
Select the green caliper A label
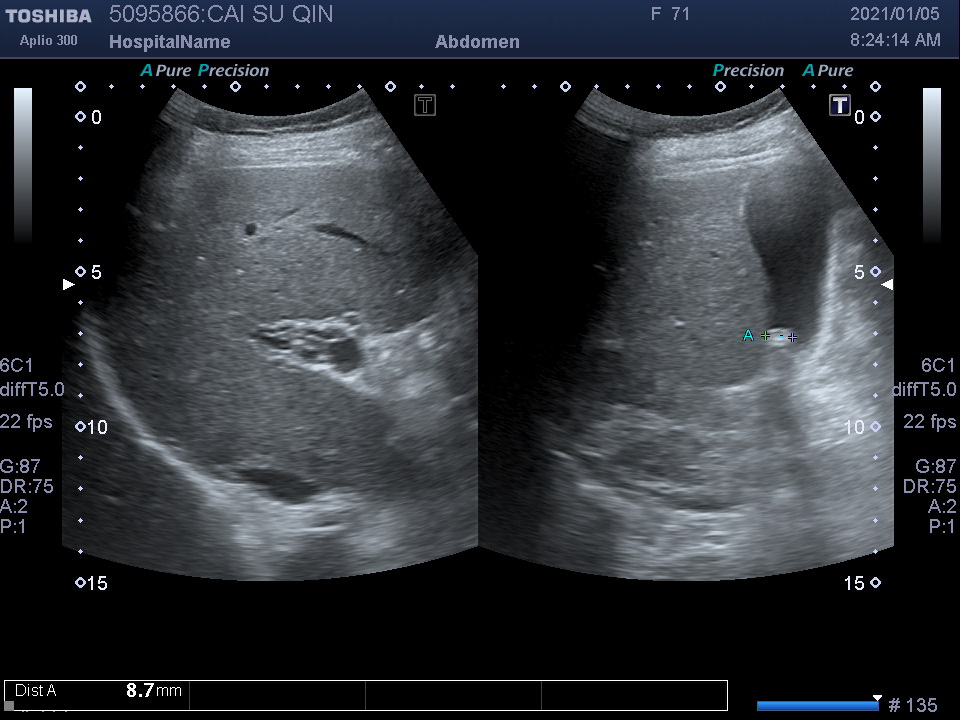[x=748, y=336]
